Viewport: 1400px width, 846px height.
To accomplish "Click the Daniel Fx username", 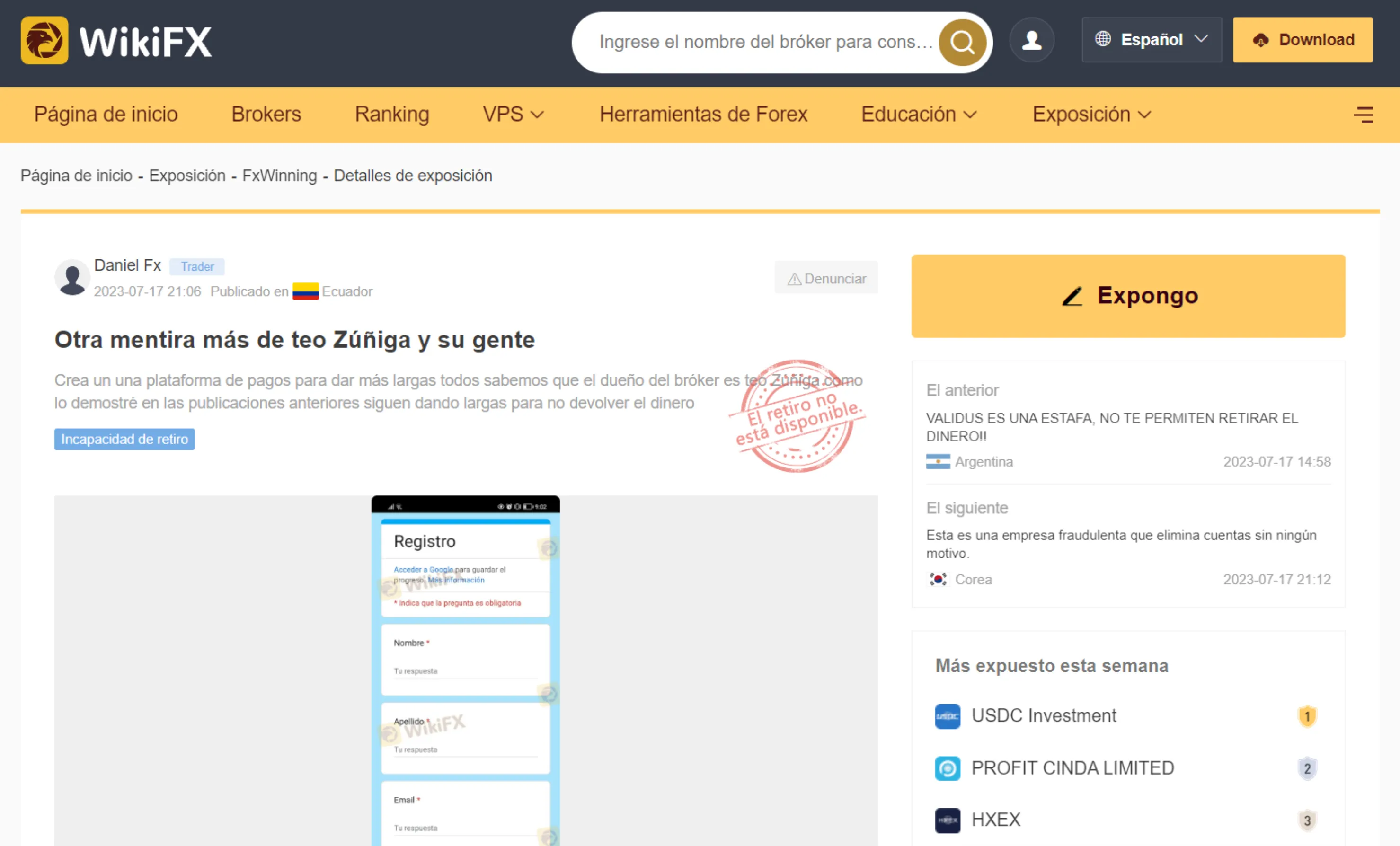I will click(128, 265).
